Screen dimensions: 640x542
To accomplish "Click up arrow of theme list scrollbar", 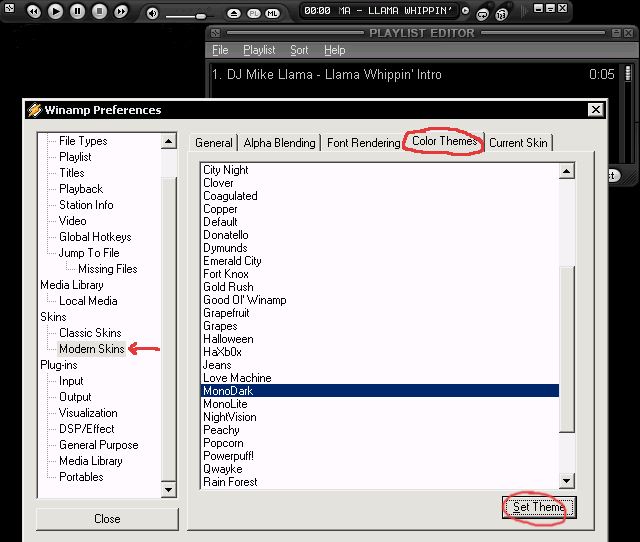I will pyautogui.click(x=567, y=171).
